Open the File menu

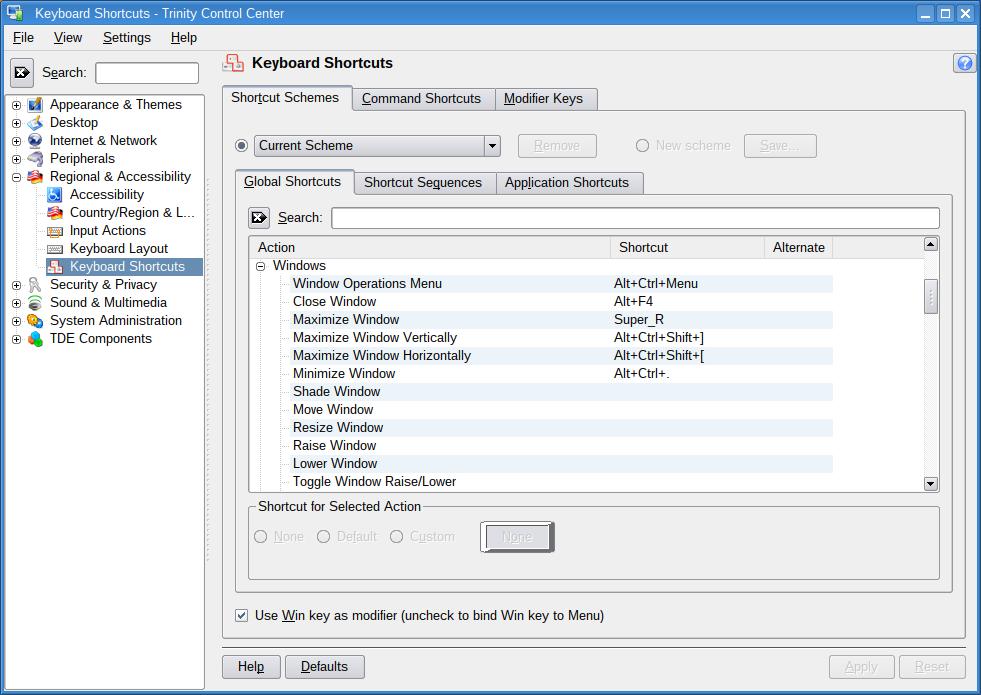(x=23, y=38)
